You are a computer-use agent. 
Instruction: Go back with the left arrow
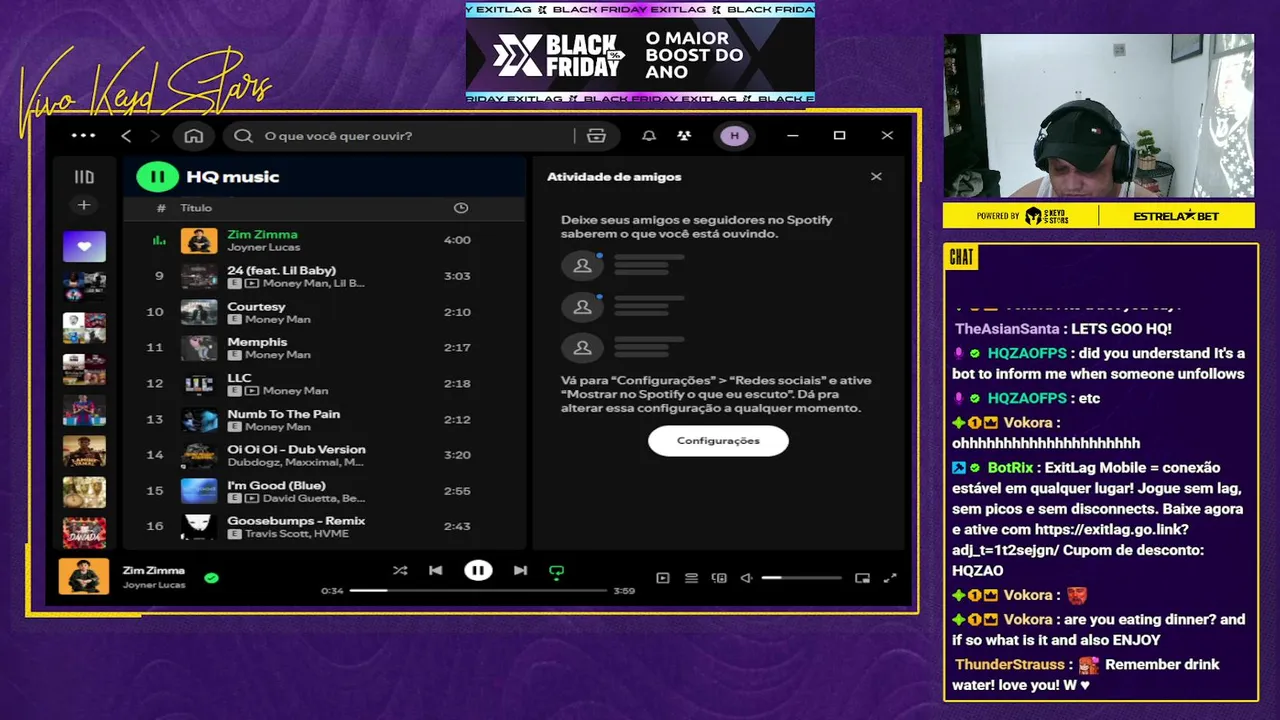click(126, 136)
